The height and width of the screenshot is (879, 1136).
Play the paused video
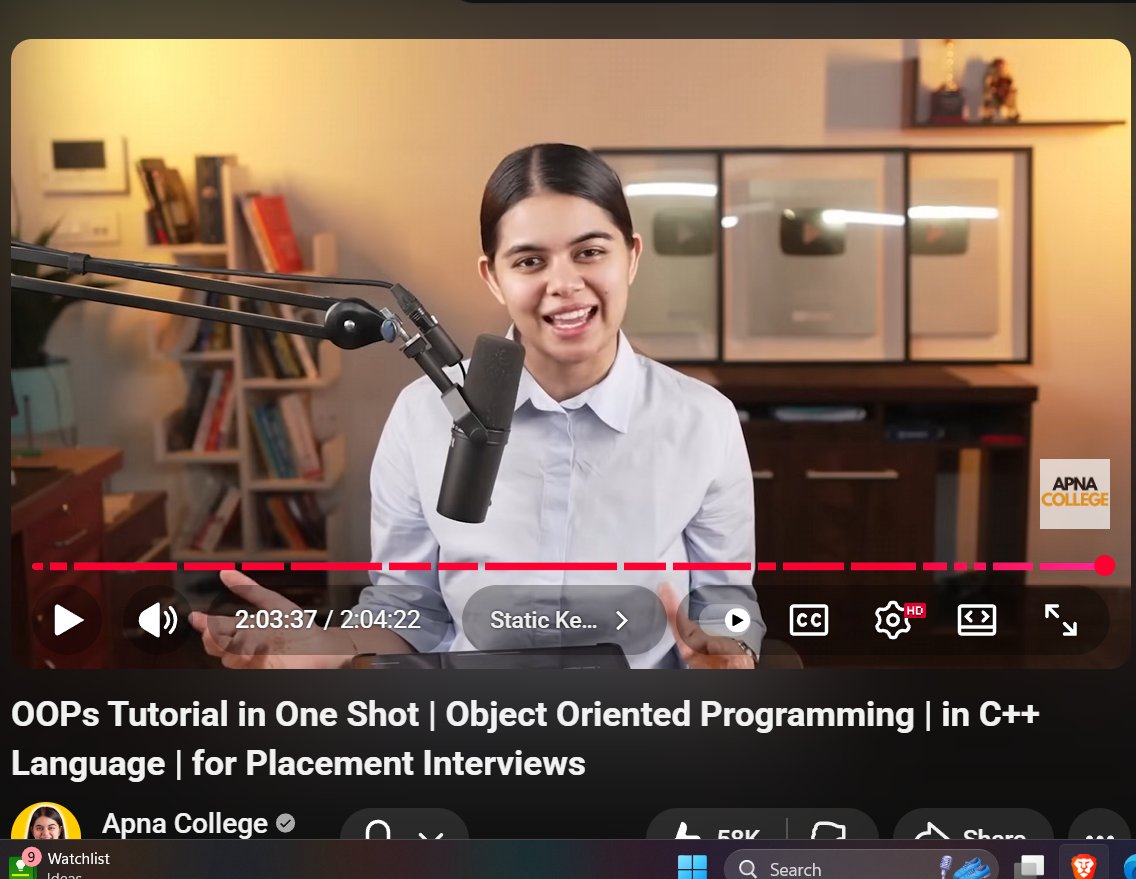pos(69,620)
